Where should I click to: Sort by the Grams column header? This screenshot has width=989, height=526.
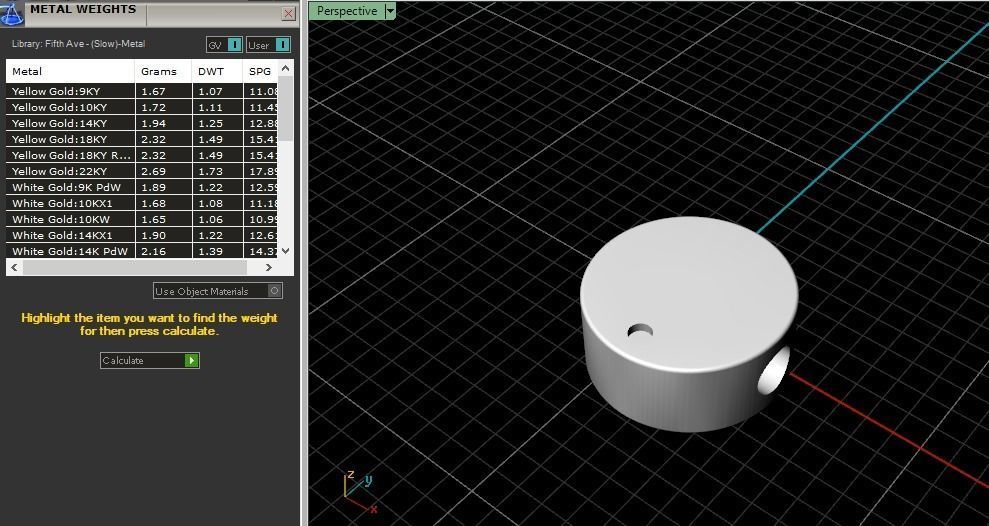click(x=163, y=71)
